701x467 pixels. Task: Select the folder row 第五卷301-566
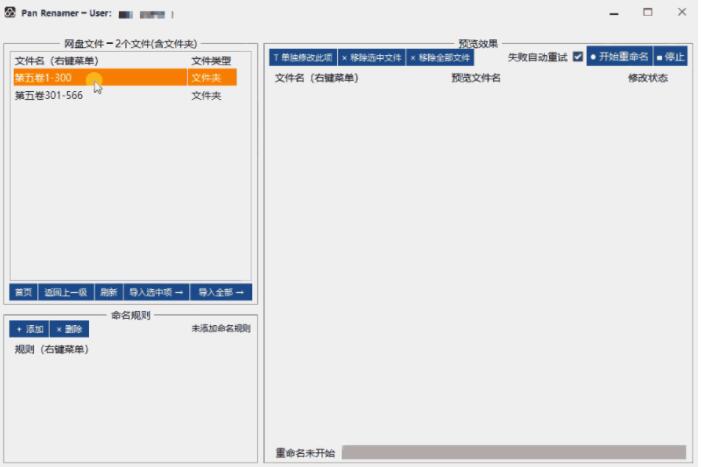click(125, 96)
